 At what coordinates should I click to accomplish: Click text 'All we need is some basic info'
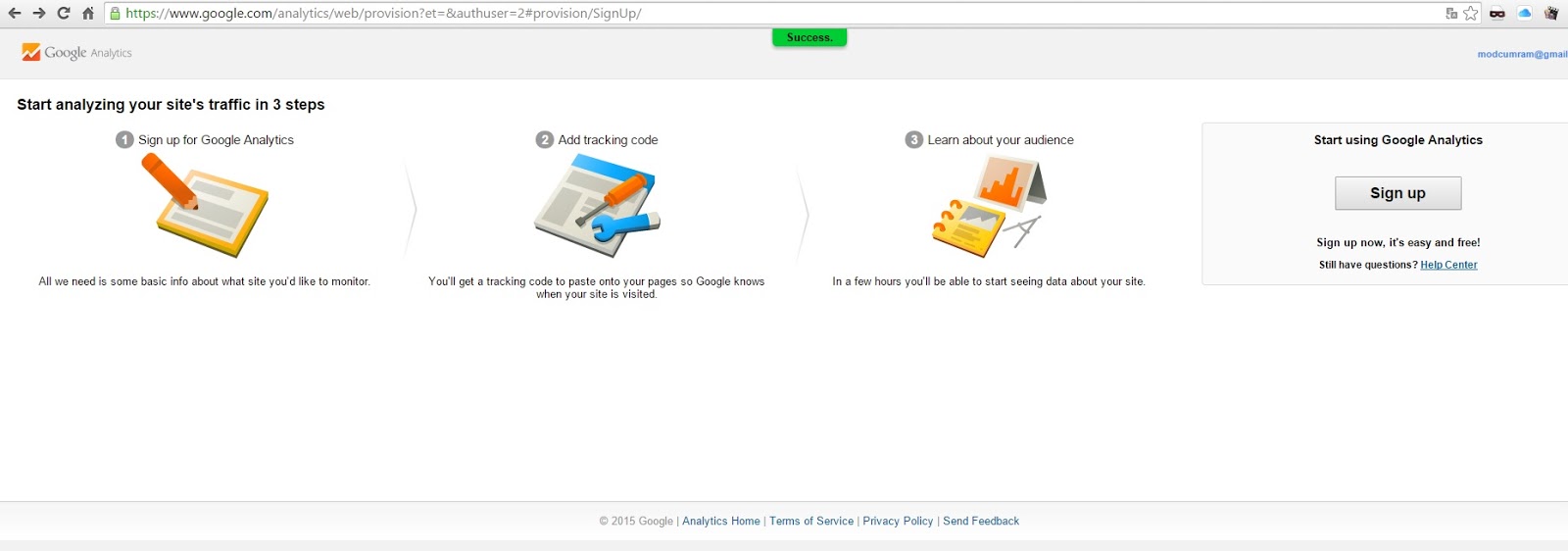coord(204,281)
